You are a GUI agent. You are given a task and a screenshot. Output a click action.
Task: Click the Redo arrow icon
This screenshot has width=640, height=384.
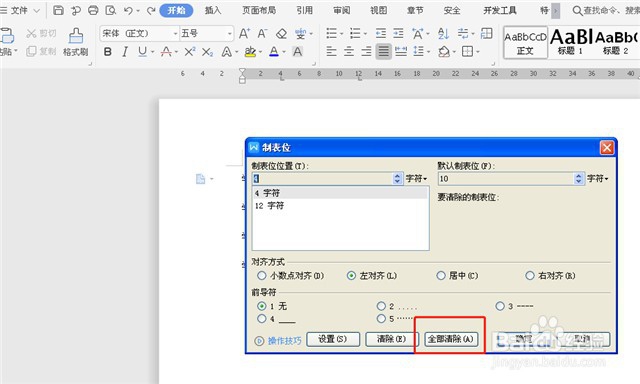click(151, 11)
